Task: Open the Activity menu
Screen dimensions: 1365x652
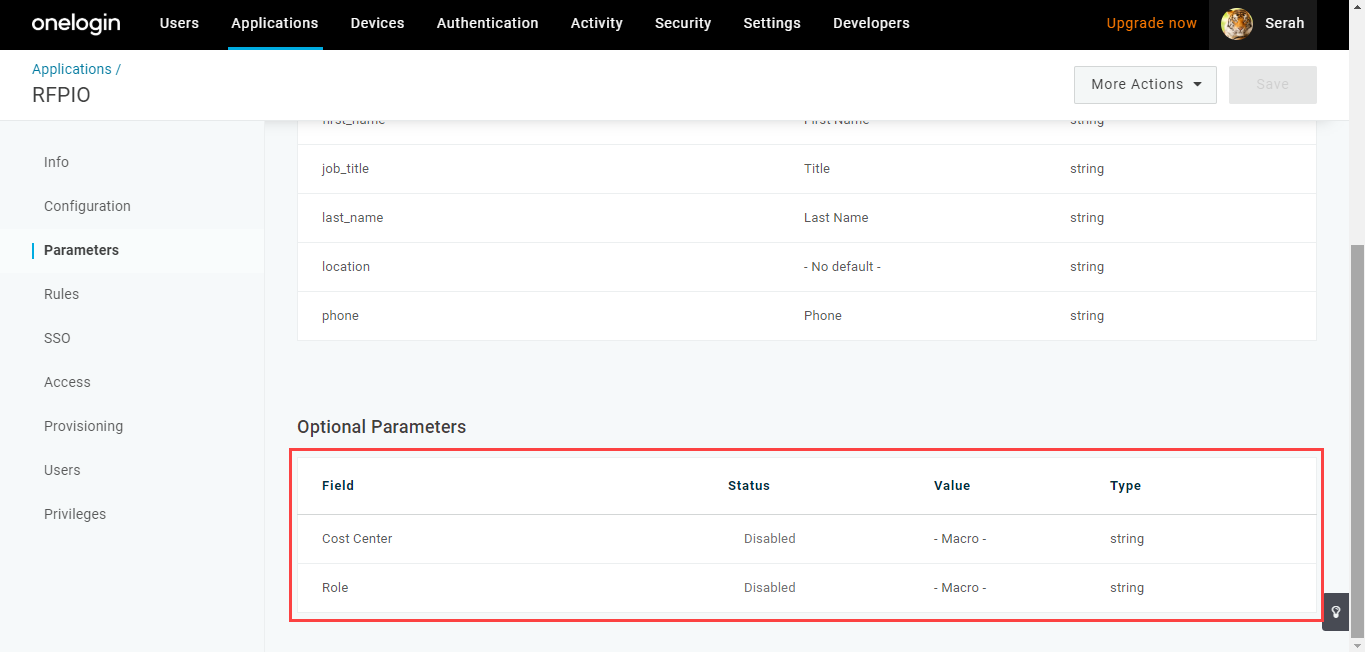Action: [597, 23]
